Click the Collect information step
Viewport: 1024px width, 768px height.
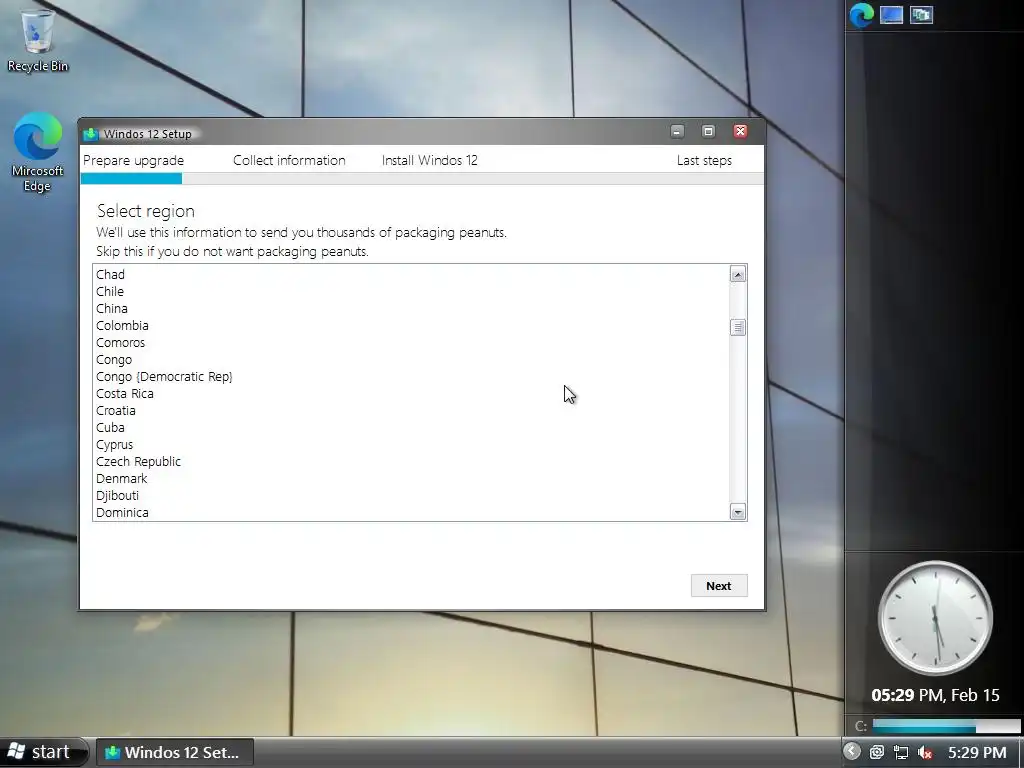click(289, 161)
